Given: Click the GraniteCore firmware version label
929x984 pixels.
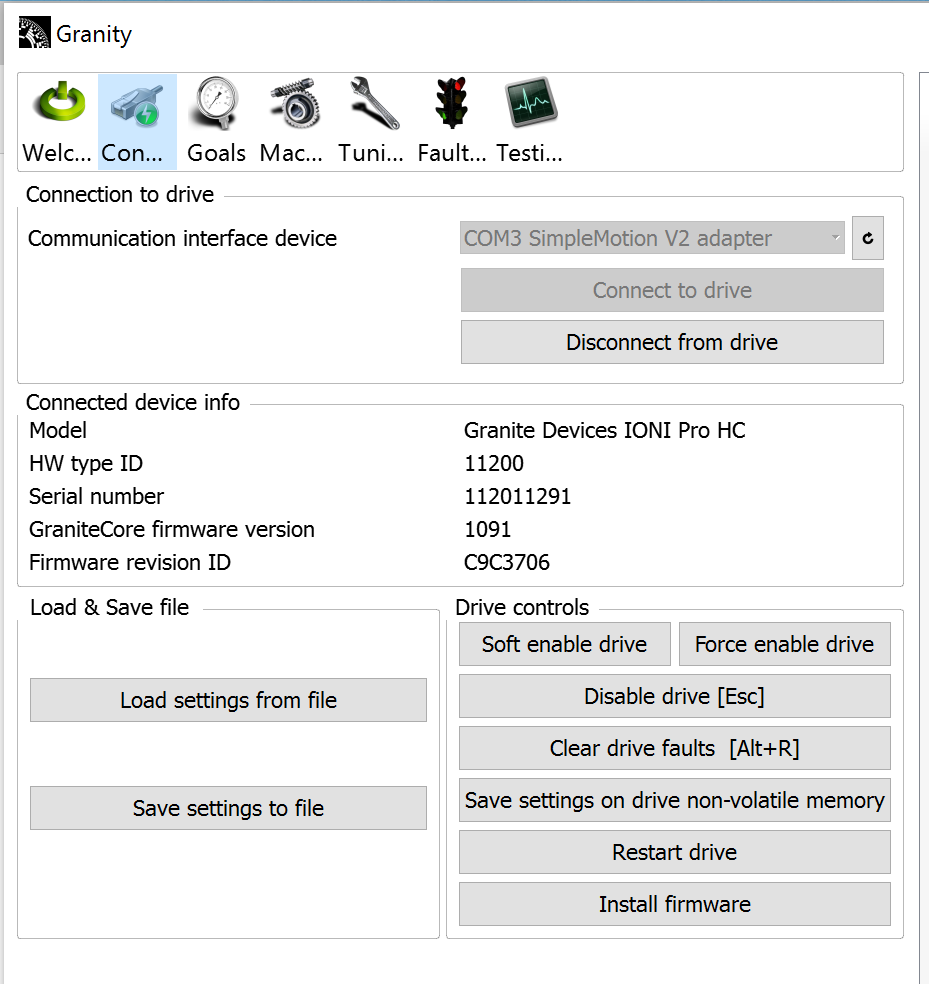Looking at the screenshot, I should click(172, 530).
